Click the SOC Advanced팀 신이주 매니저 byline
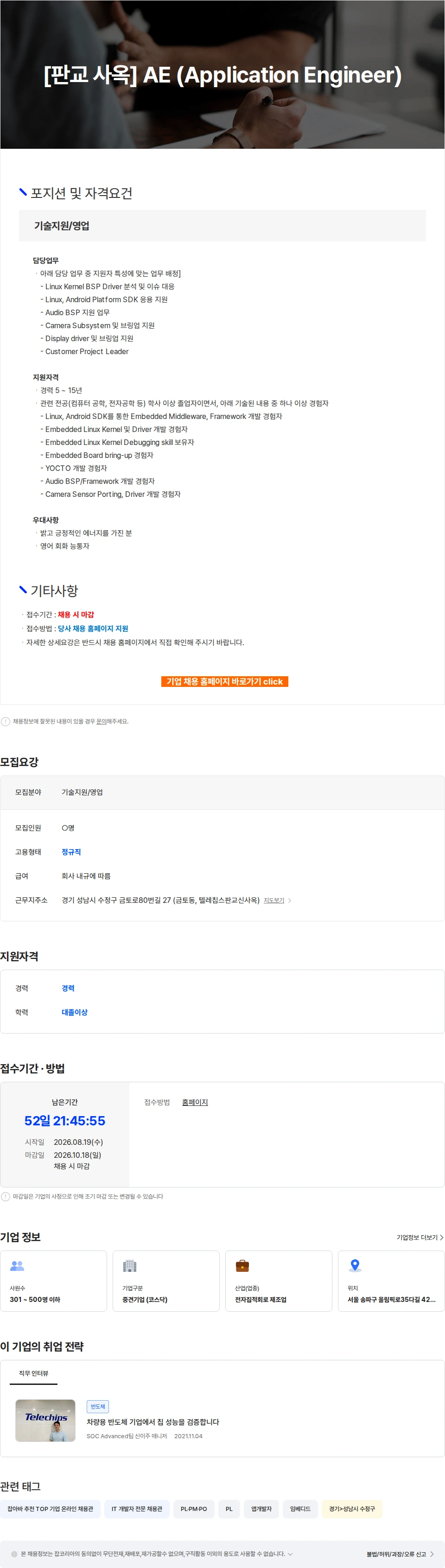 [127, 1436]
